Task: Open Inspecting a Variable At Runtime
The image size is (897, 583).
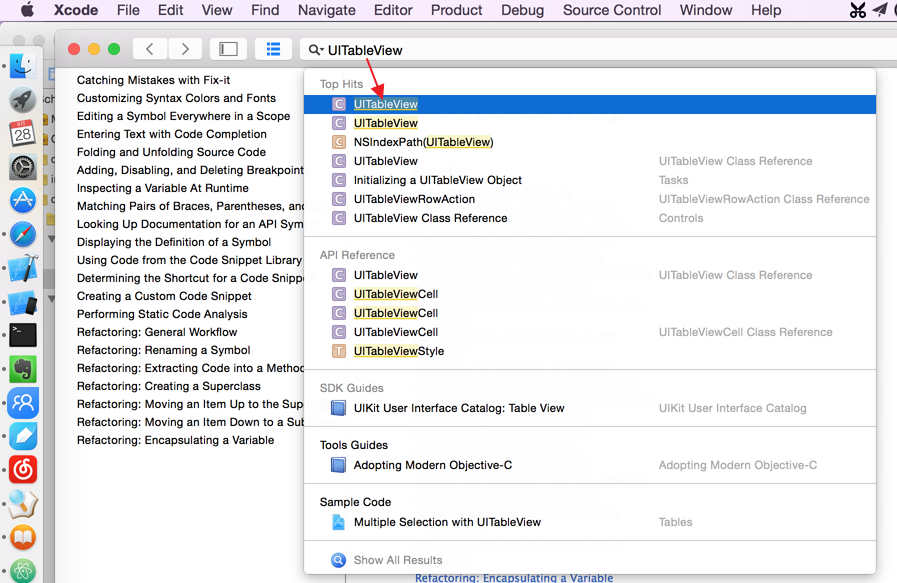Action: pyautogui.click(x=162, y=188)
